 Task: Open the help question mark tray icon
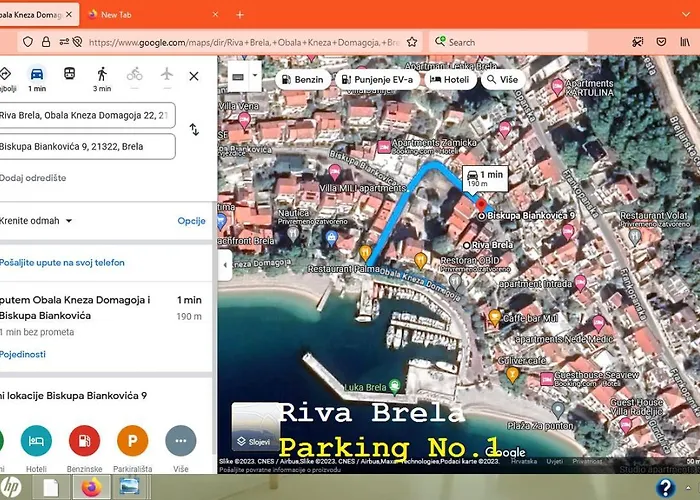(x=665, y=488)
